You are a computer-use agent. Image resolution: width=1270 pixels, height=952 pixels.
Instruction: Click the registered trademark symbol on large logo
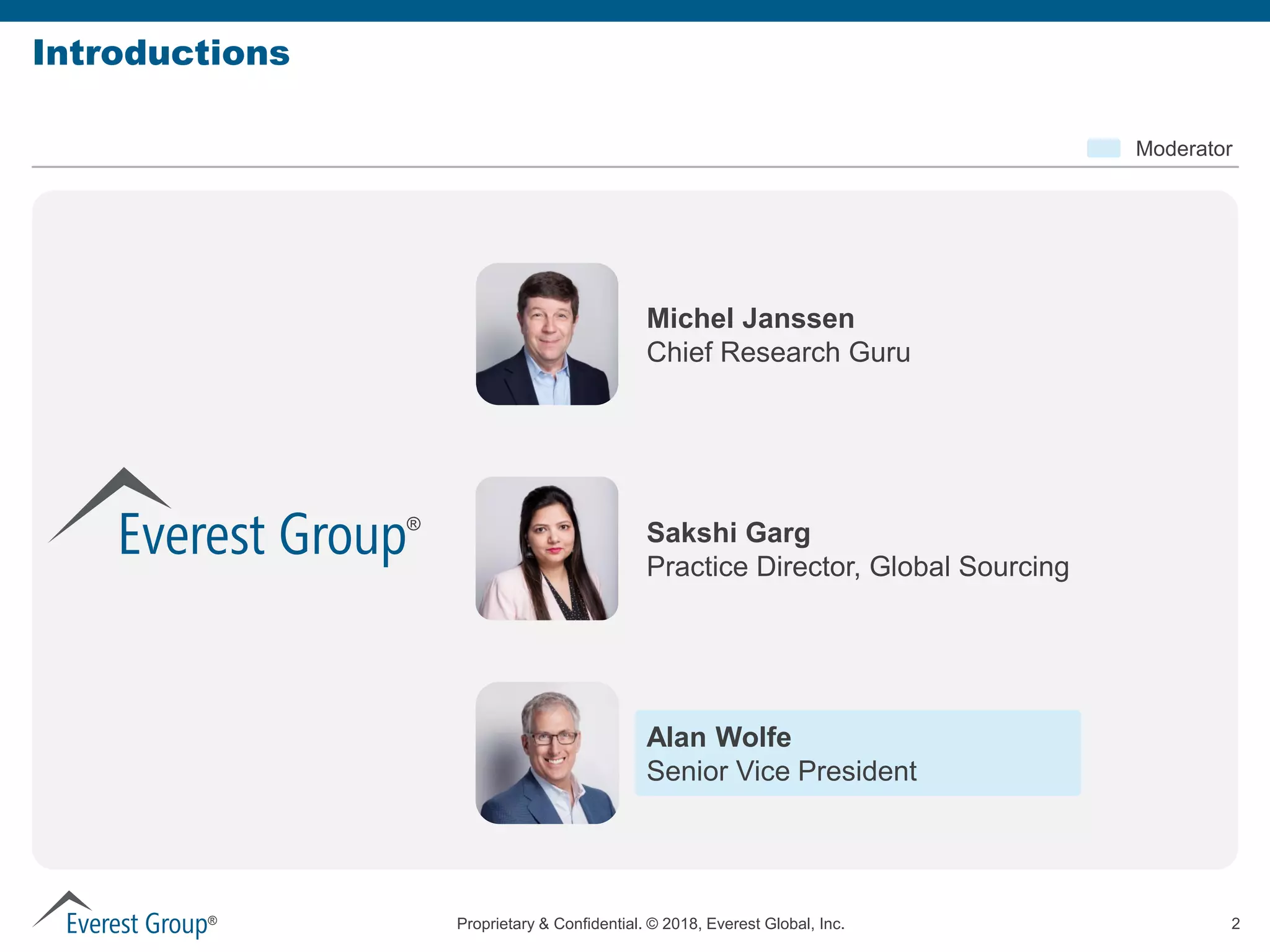[x=414, y=524]
